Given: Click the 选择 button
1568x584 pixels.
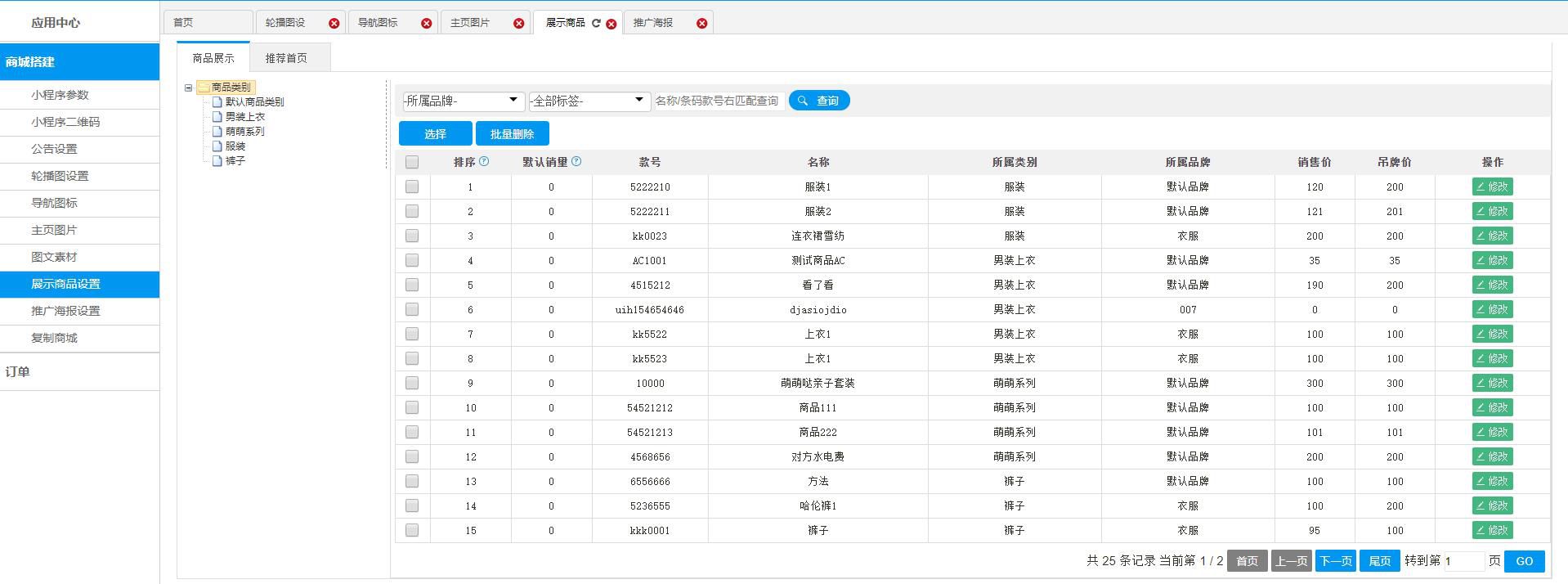Looking at the screenshot, I should tap(435, 133).
